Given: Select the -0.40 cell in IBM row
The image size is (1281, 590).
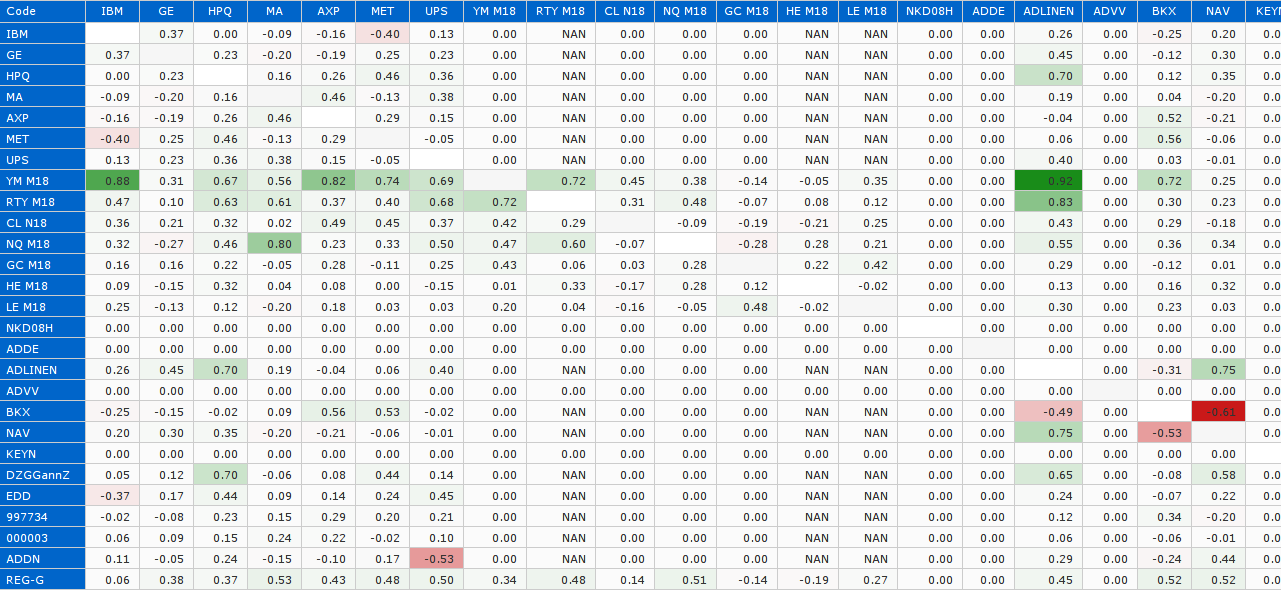Looking at the screenshot, I should point(382,34).
